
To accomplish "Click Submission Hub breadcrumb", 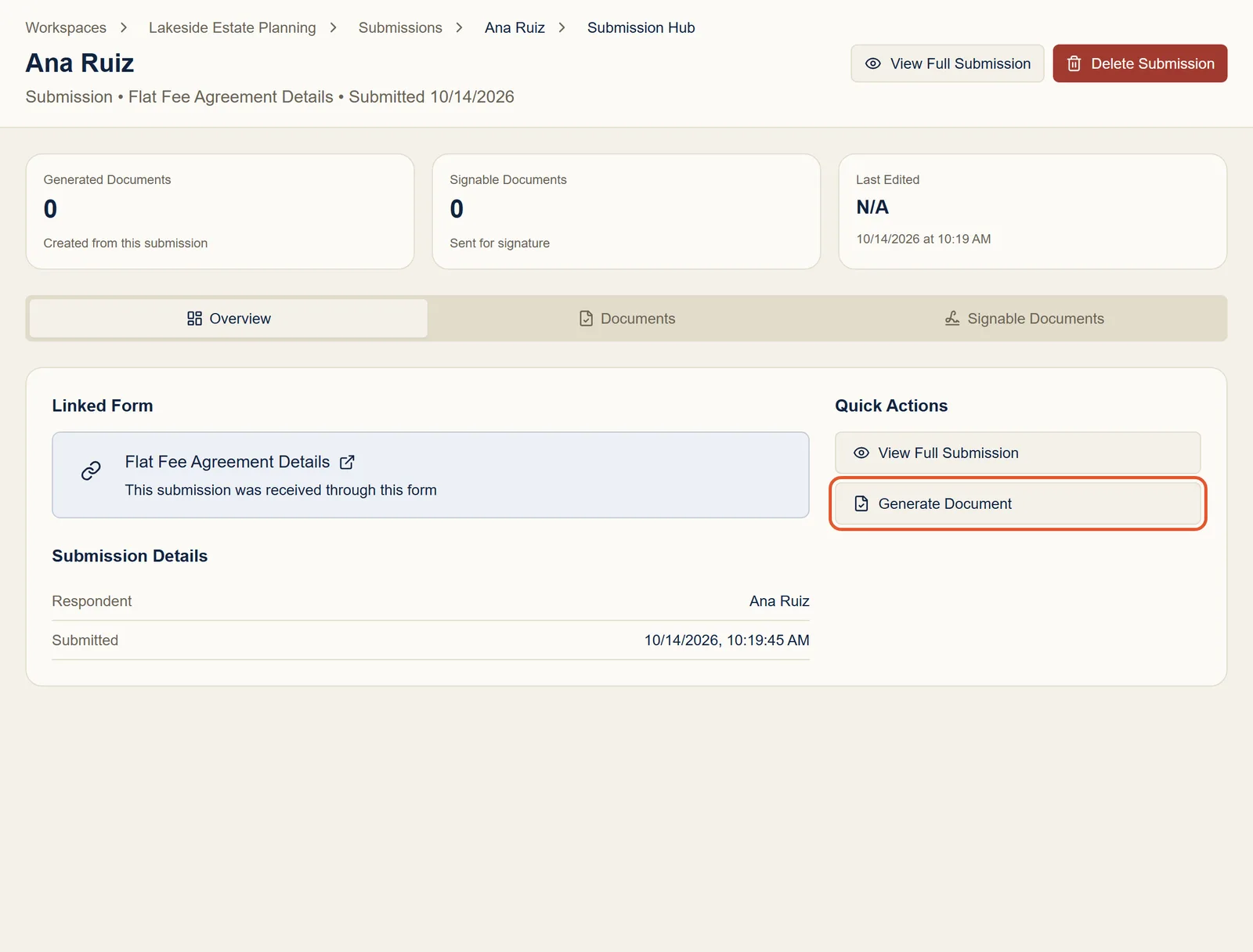I will [x=641, y=27].
